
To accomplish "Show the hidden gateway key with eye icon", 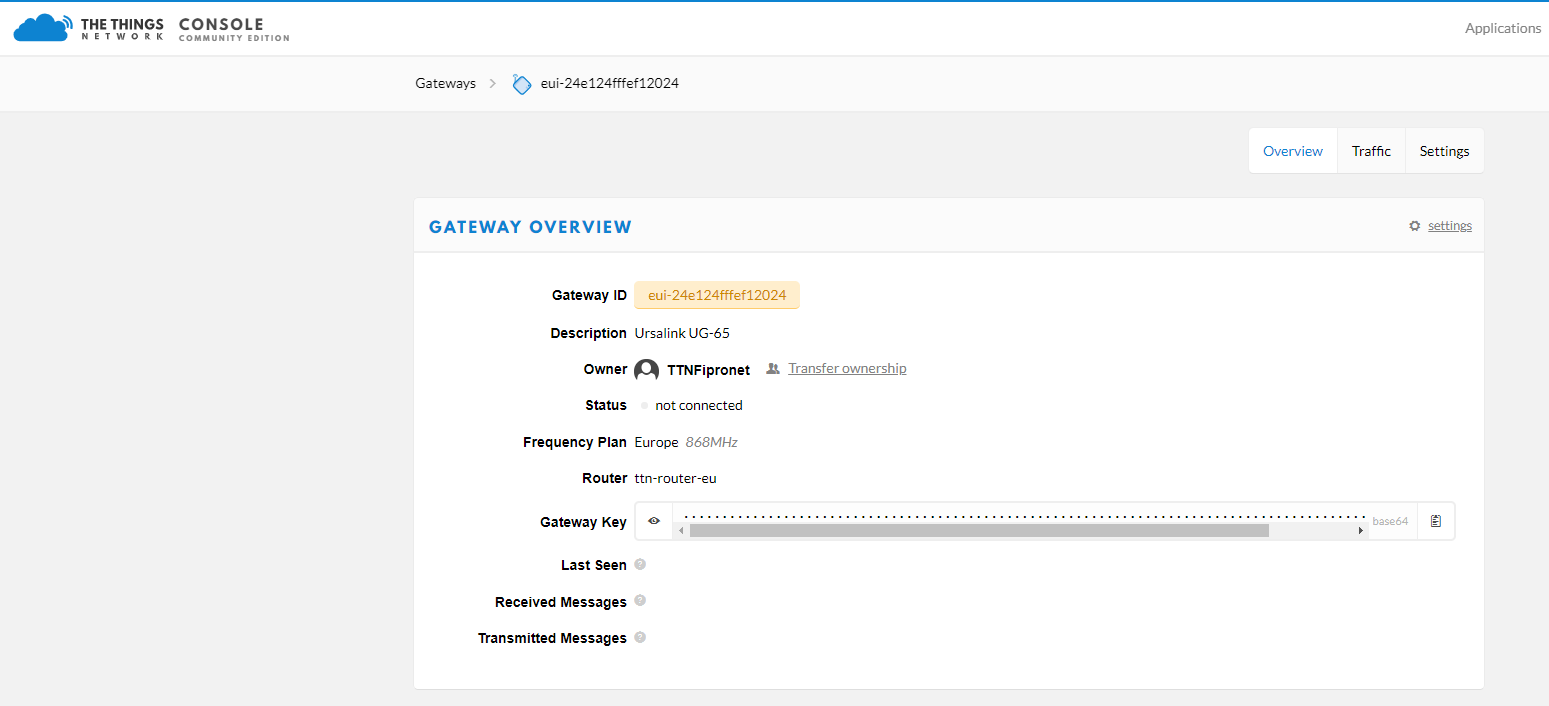I will 654,521.
